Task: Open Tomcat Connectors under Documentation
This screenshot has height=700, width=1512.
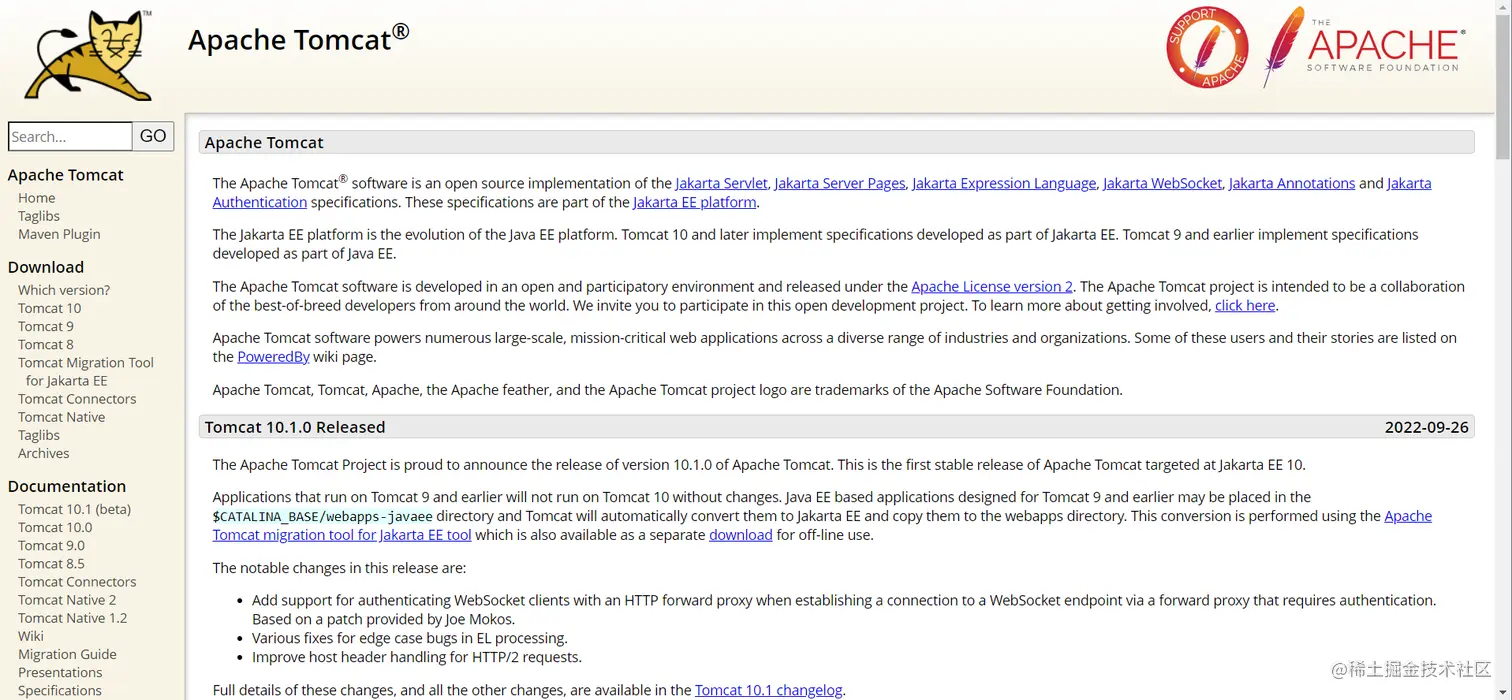Action: click(x=77, y=581)
